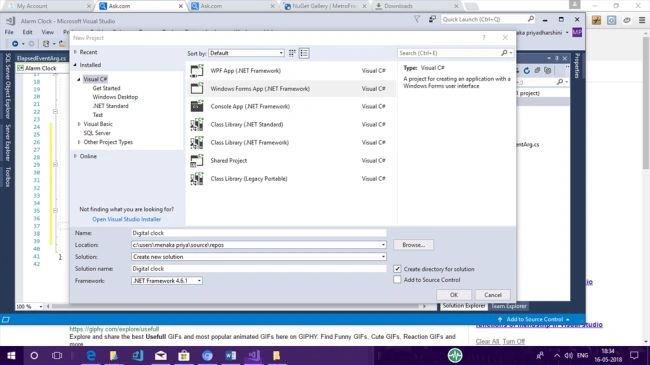Switch to the NuGet Gallery browser tab

click(324, 6)
